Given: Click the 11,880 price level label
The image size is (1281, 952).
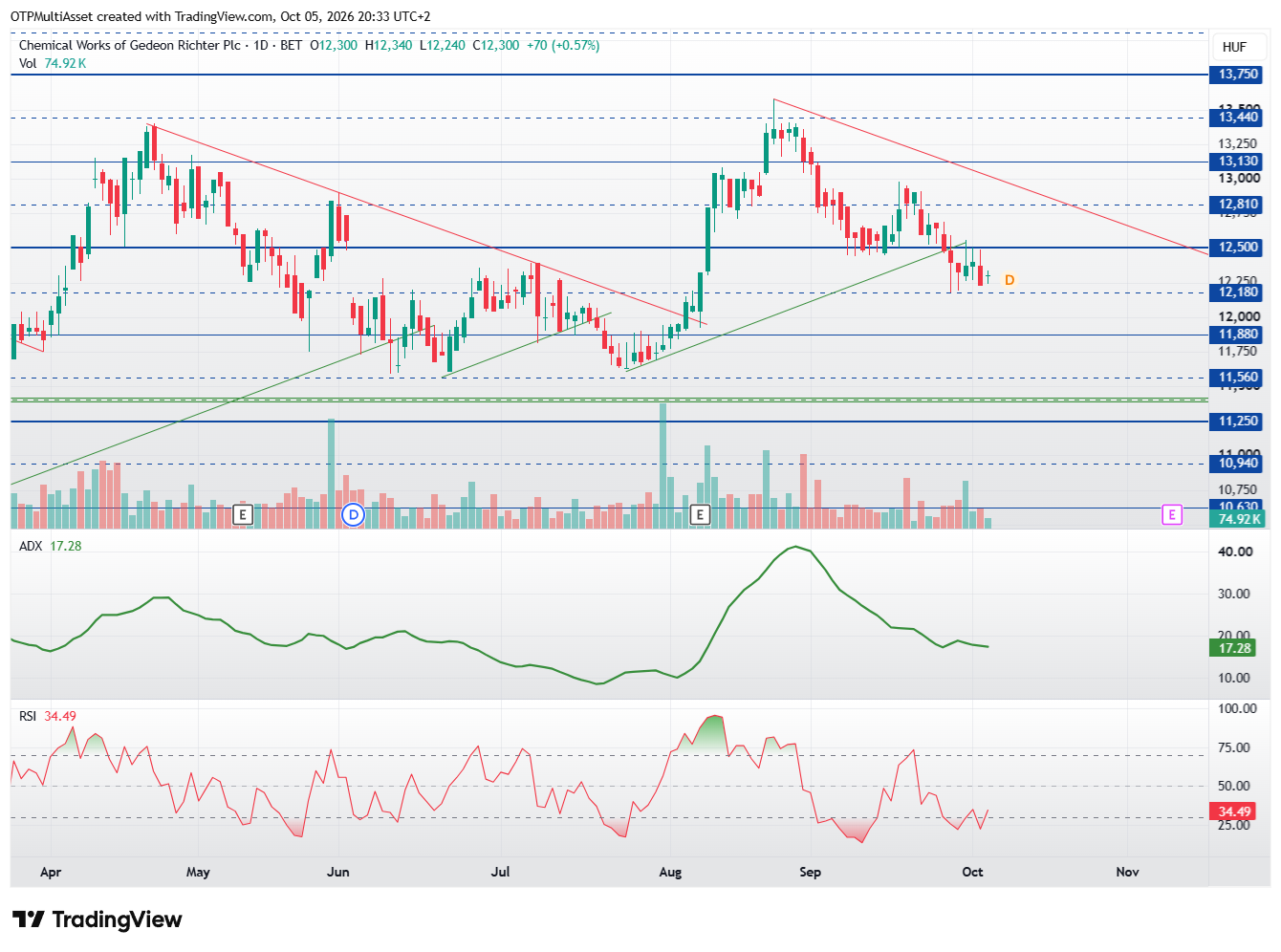Looking at the screenshot, I should coord(1238,334).
